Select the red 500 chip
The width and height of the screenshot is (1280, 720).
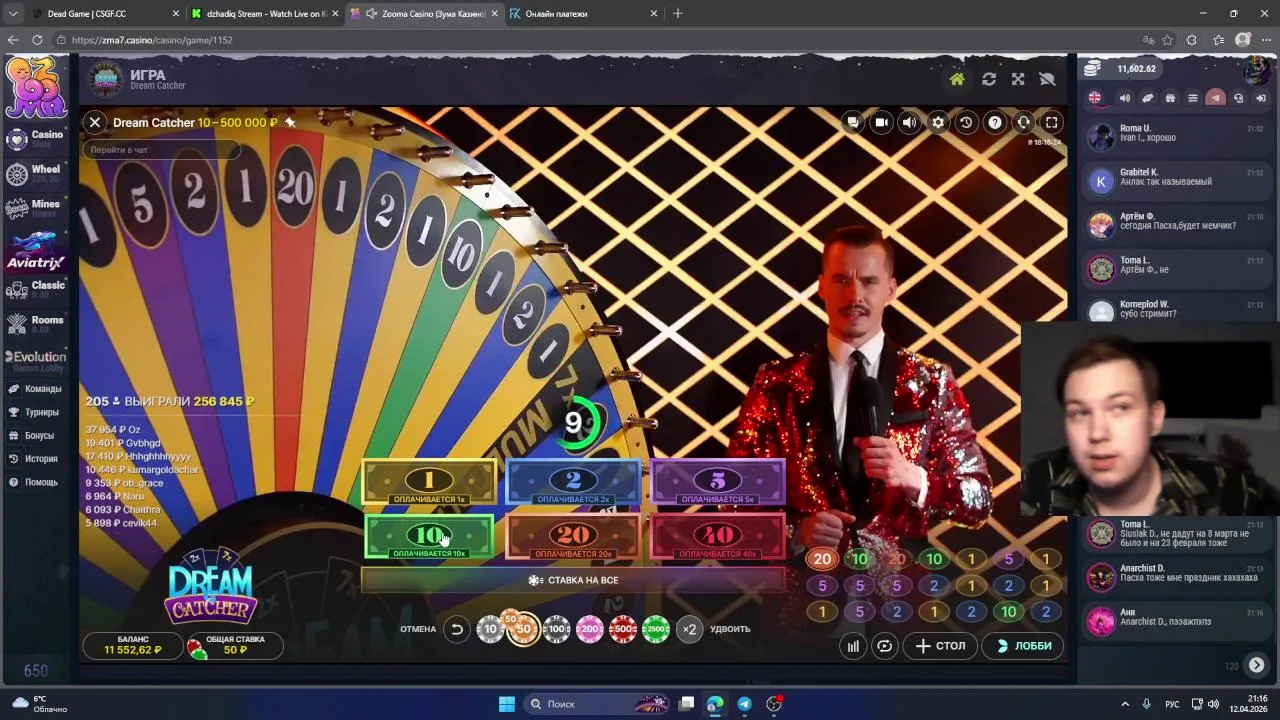coord(623,629)
